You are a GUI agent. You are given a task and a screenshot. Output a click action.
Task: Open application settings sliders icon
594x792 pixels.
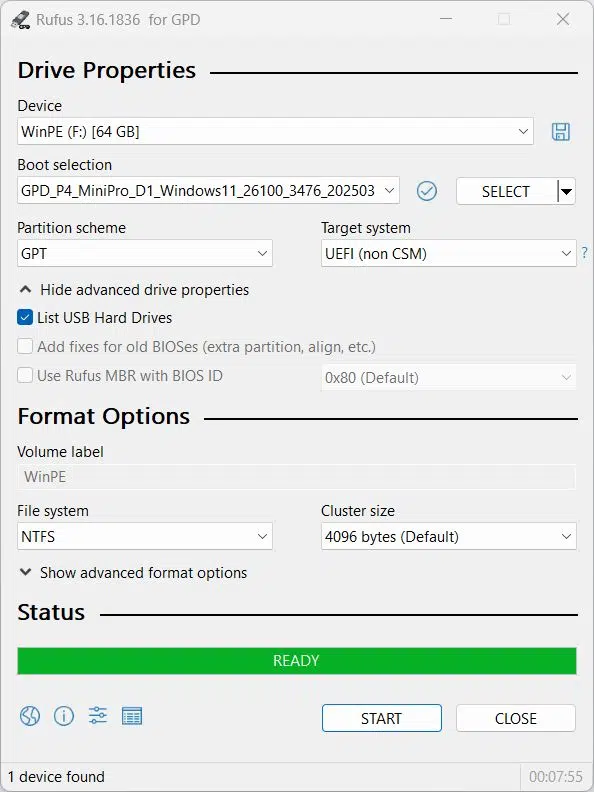pyautogui.click(x=97, y=716)
